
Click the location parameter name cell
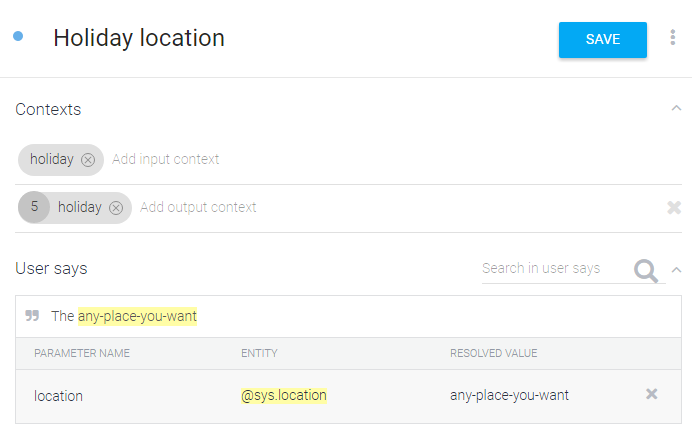pyautogui.click(x=58, y=395)
